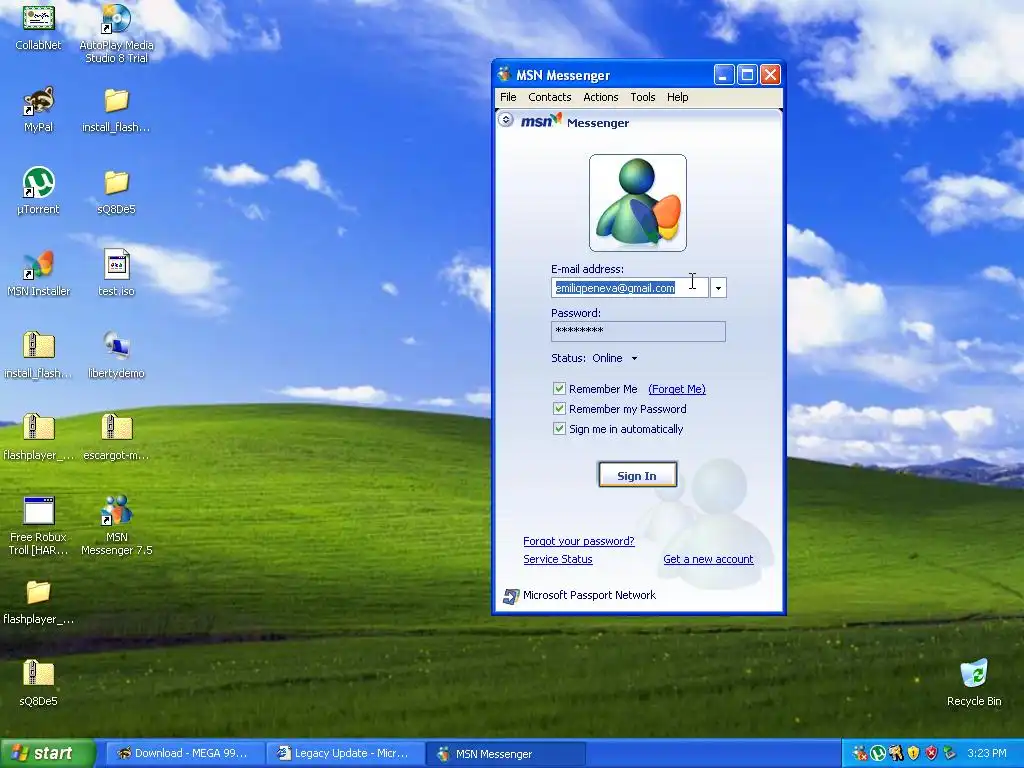Open the Service Status link

click(x=558, y=560)
